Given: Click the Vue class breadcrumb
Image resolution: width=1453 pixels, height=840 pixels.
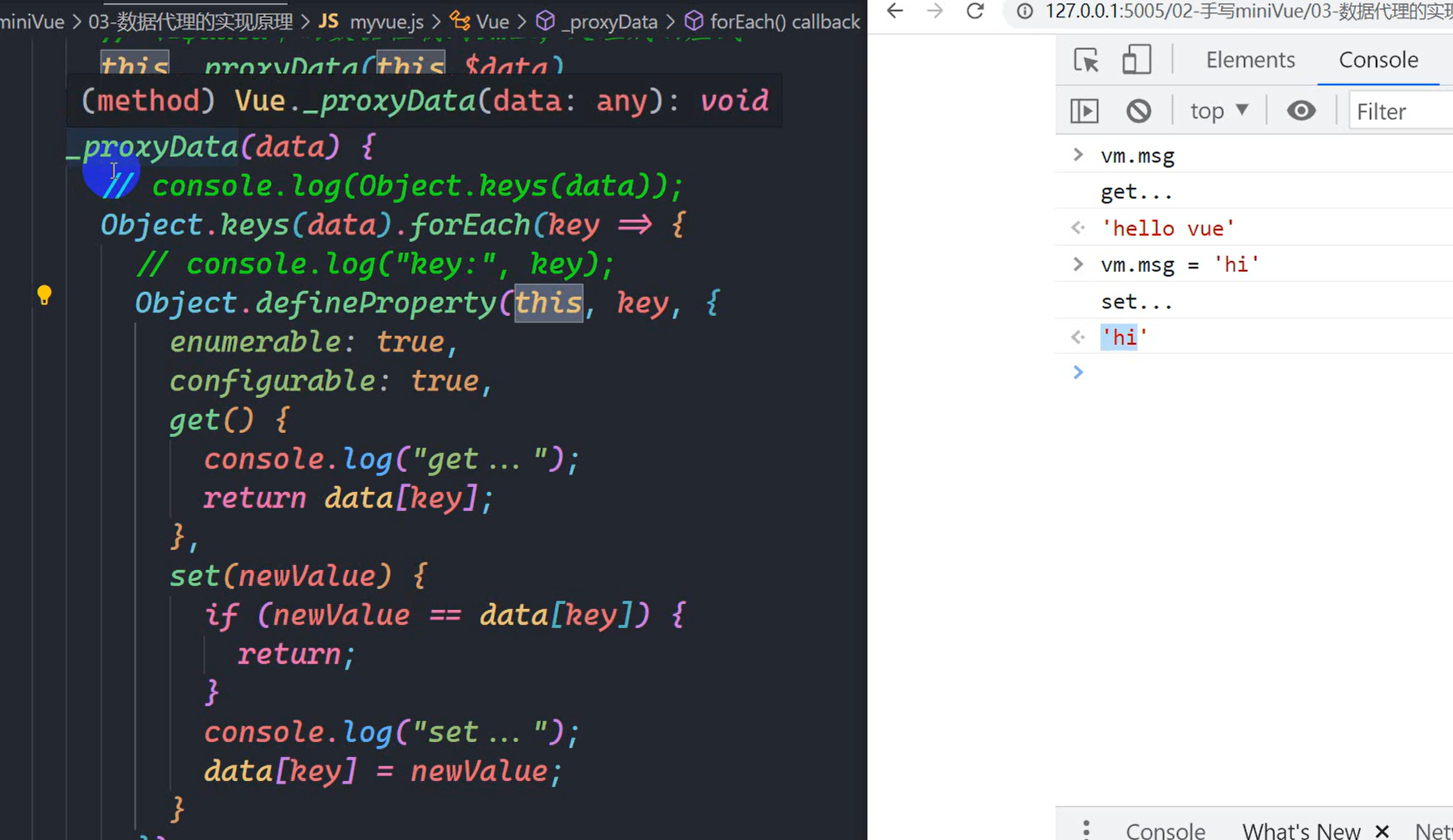Looking at the screenshot, I should (x=480, y=22).
